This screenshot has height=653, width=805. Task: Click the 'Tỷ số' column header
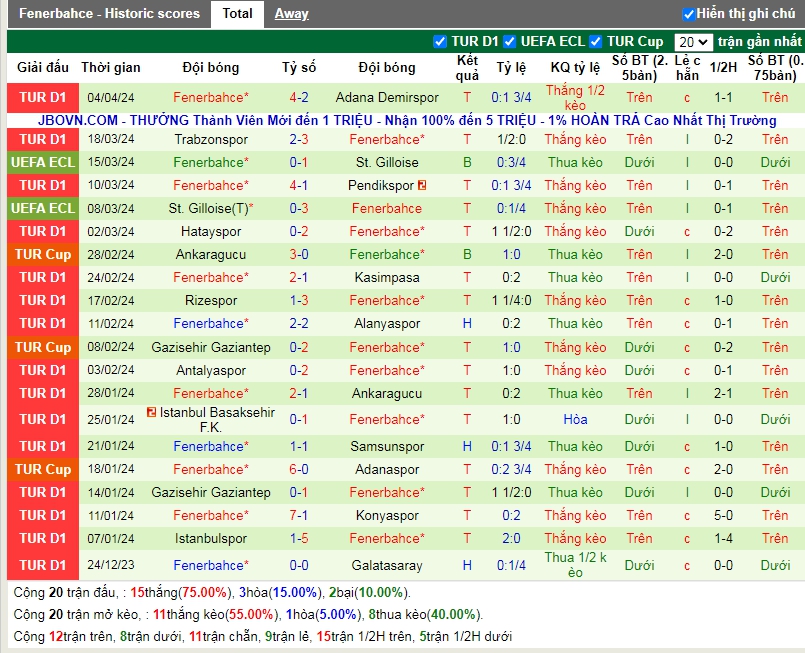tap(298, 68)
